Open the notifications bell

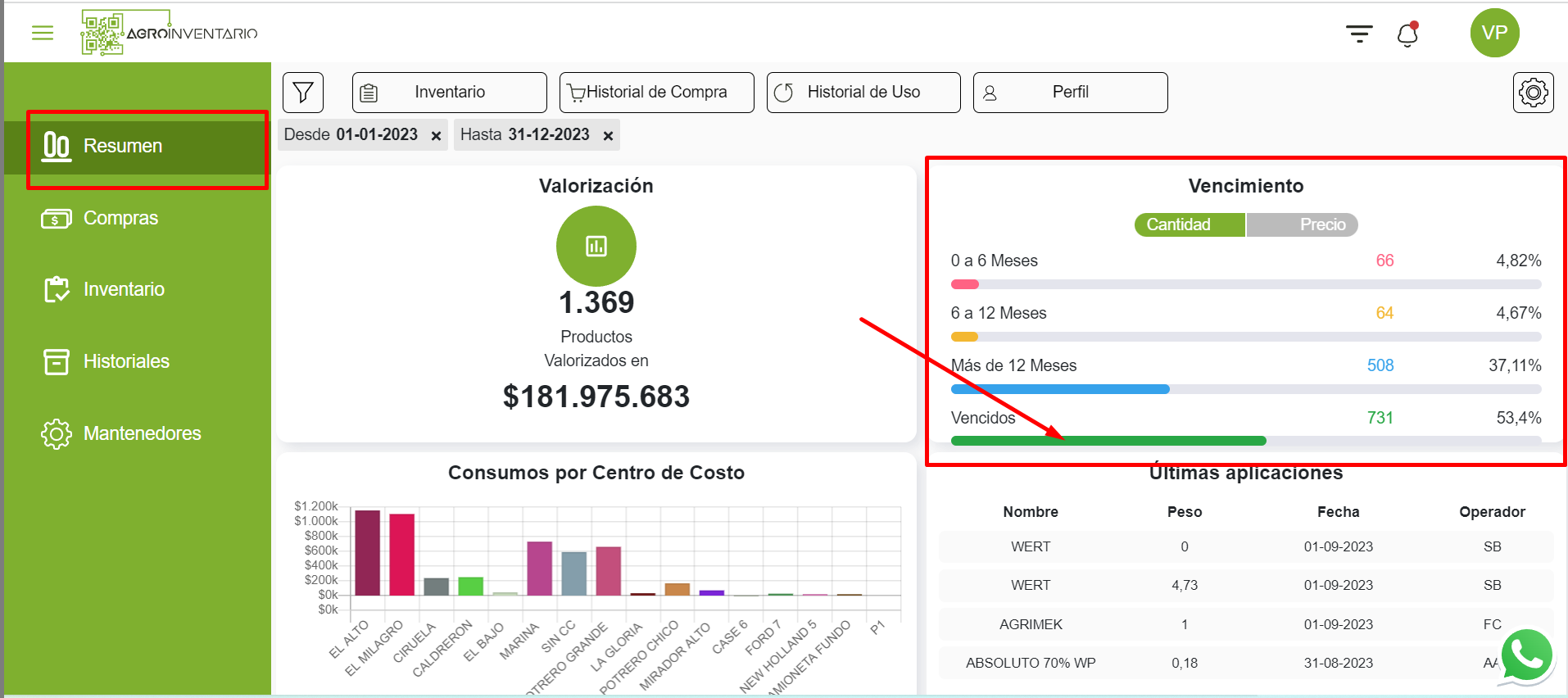(x=1407, y=34)
